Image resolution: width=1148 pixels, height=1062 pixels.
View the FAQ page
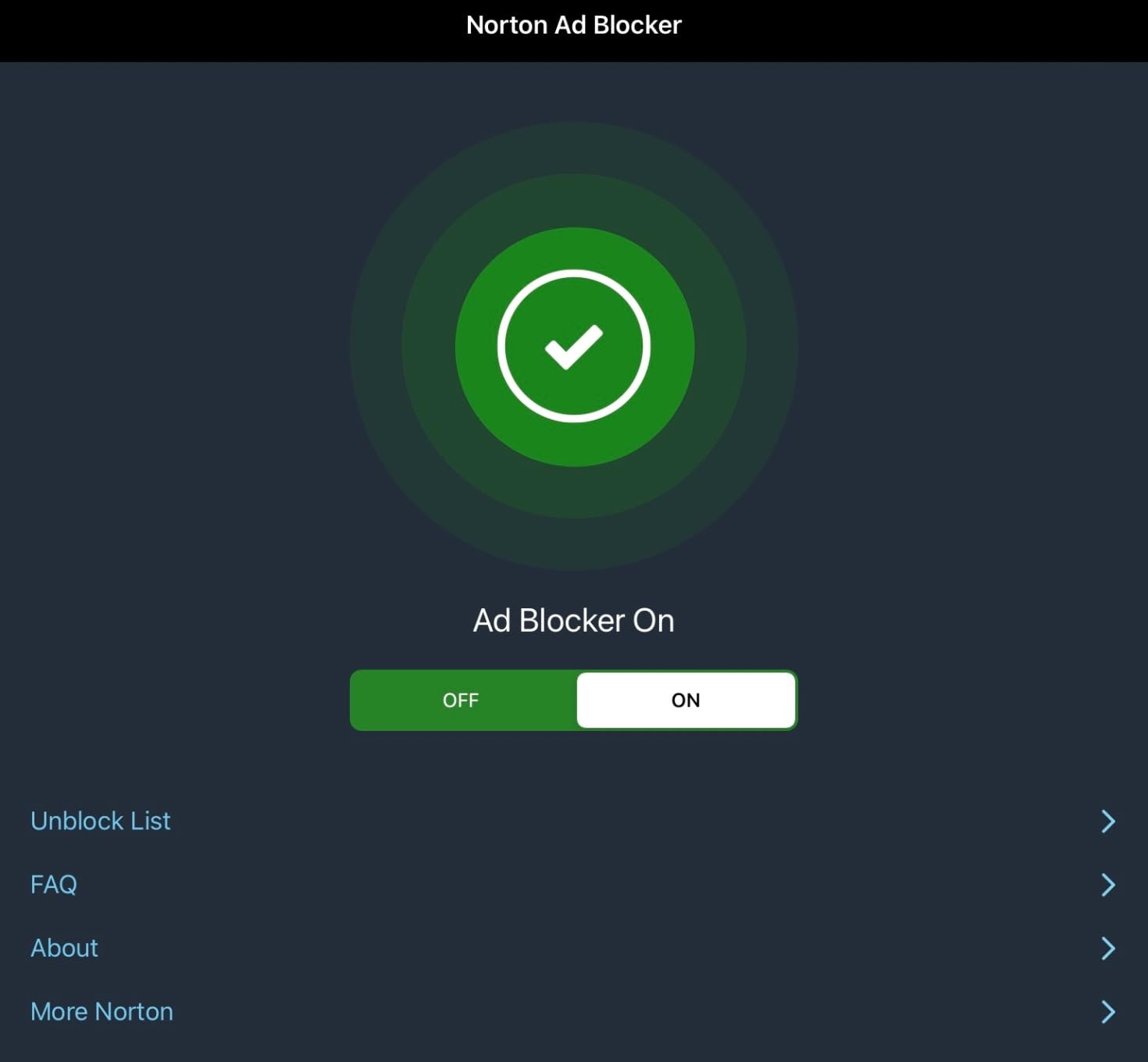coord(52,884)
